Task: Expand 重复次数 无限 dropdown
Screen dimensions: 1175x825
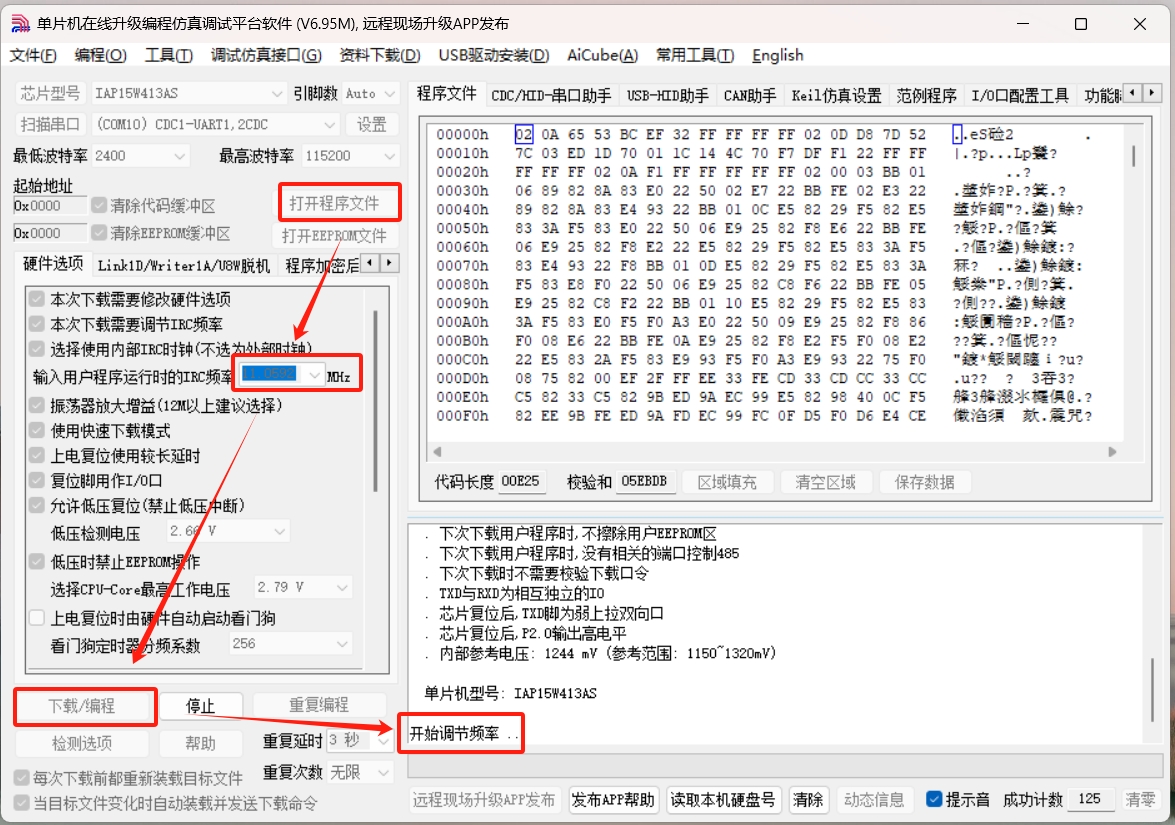Action: point(383,772)
